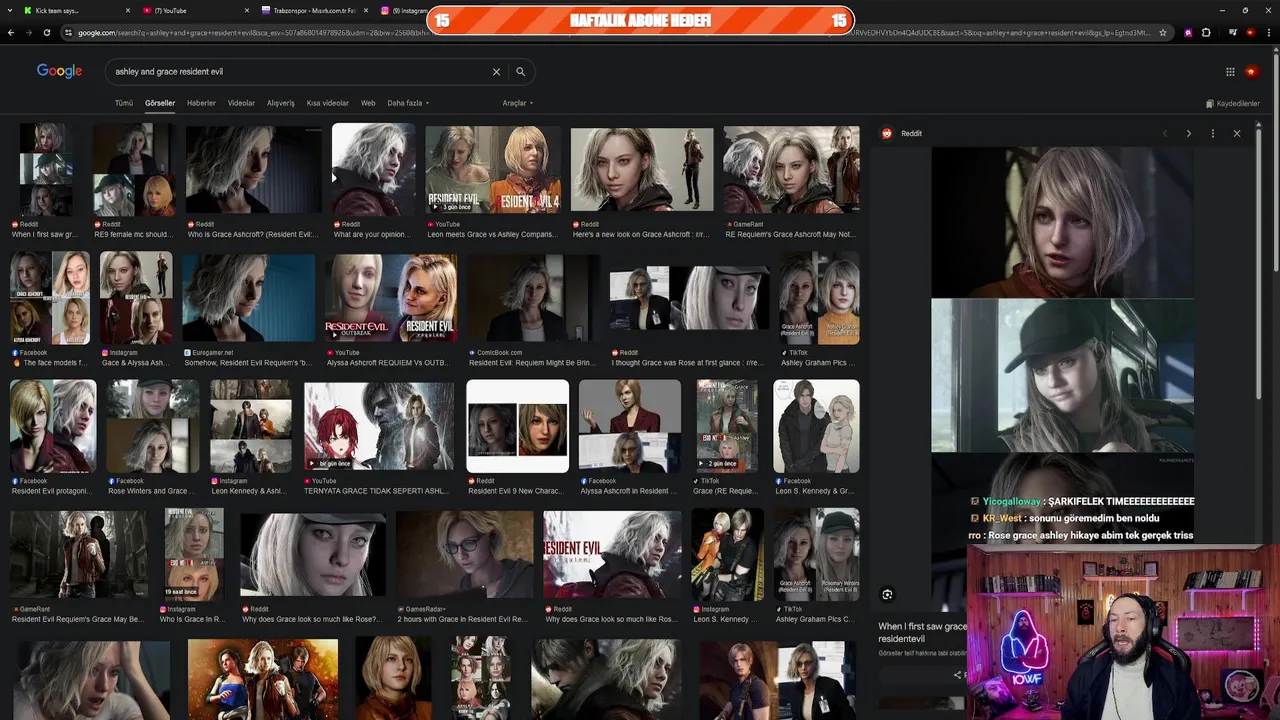Click the Google logo

coord(59,71)
